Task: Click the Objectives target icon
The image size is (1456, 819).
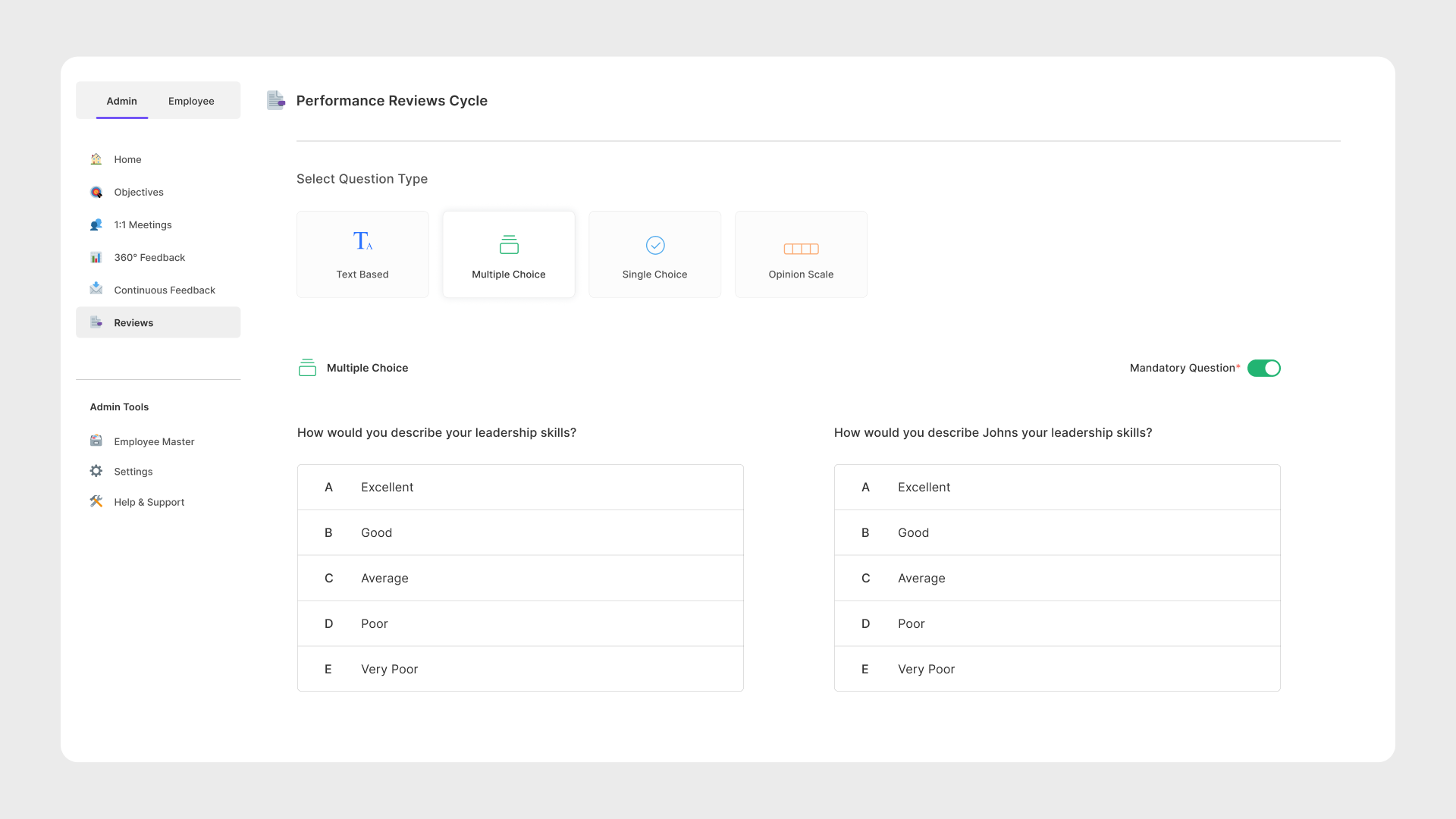Action: [x=96, y=192]
